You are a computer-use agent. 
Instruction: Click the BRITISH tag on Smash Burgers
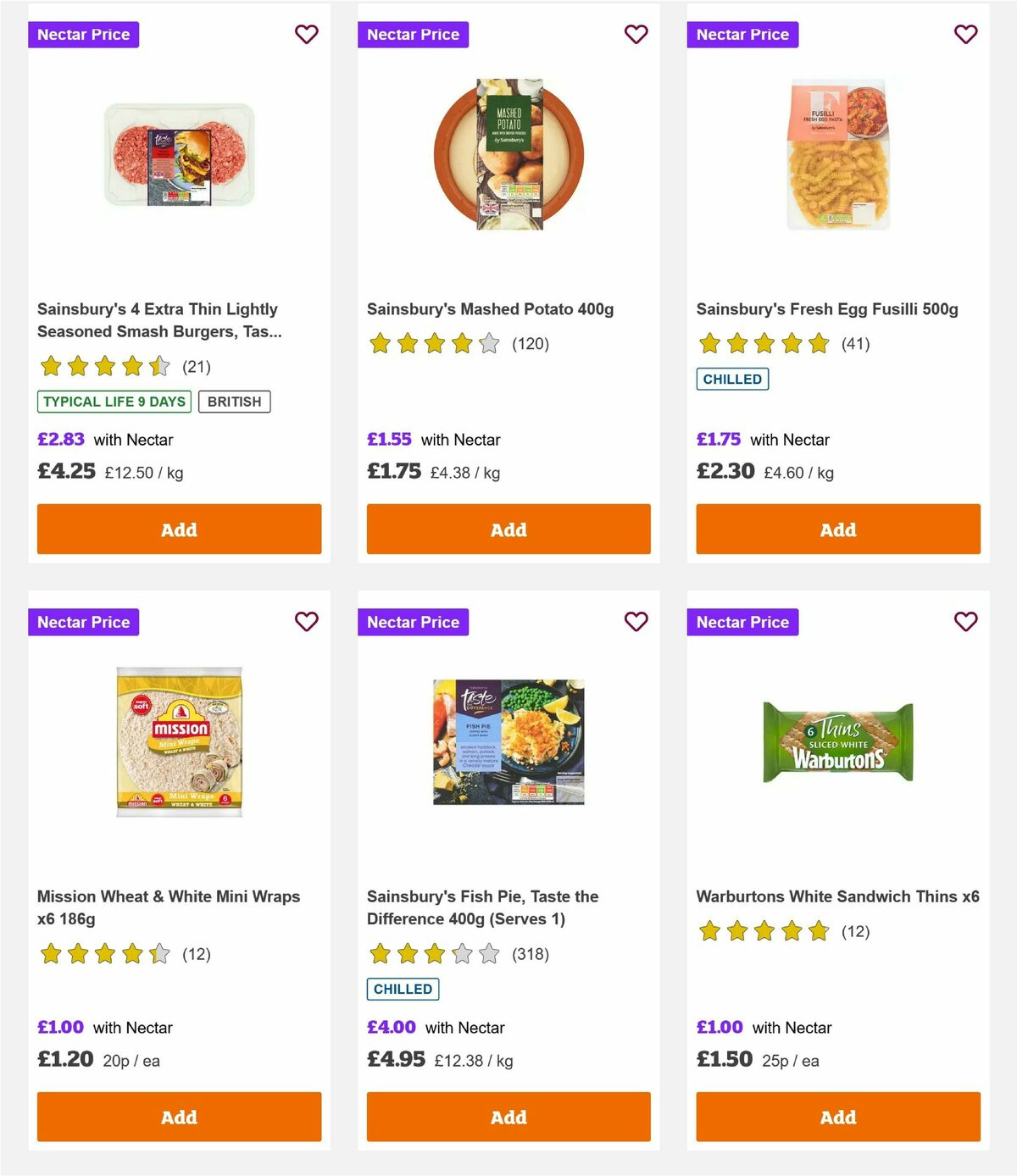coord(235,402)
